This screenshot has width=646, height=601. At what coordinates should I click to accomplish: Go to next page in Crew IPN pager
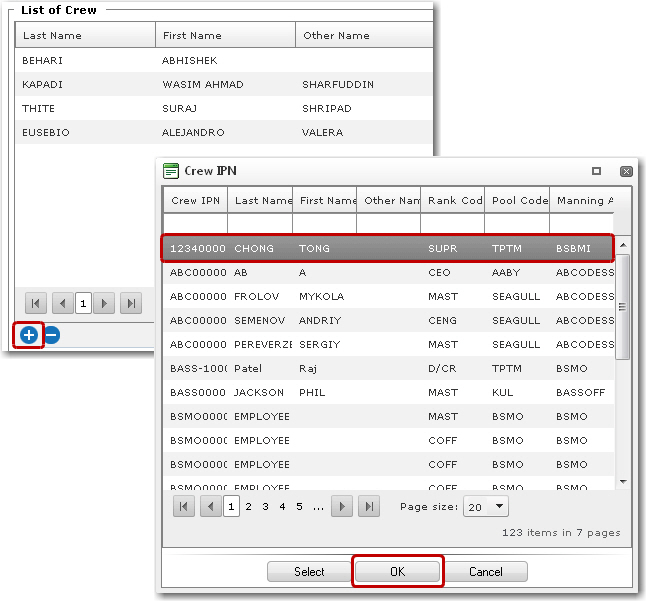342,507
